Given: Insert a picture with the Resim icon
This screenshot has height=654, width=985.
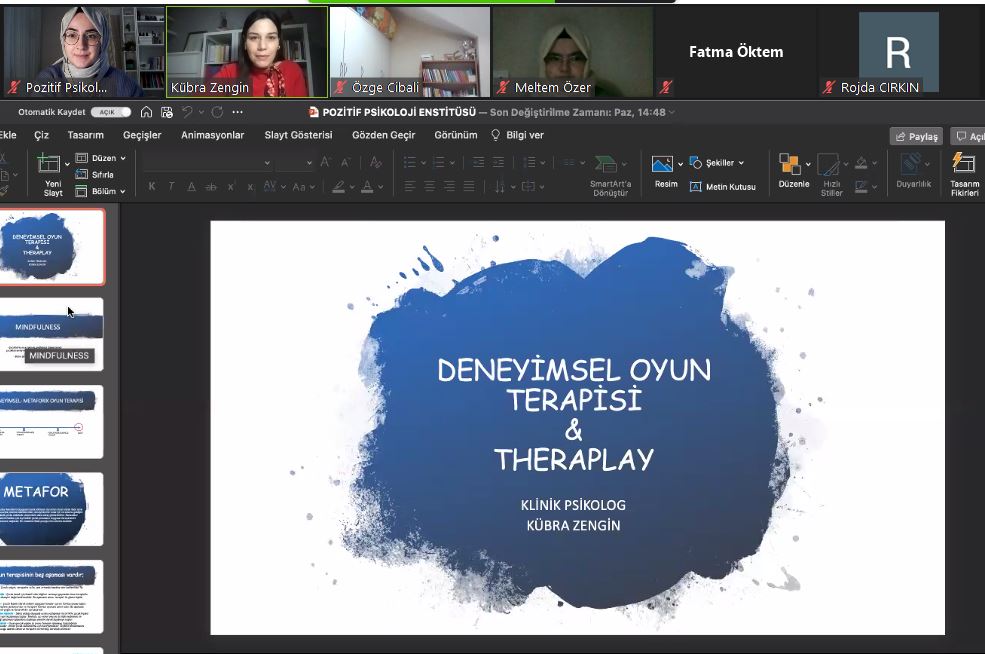Looking at the screenshot, I should tap(663, 165).
